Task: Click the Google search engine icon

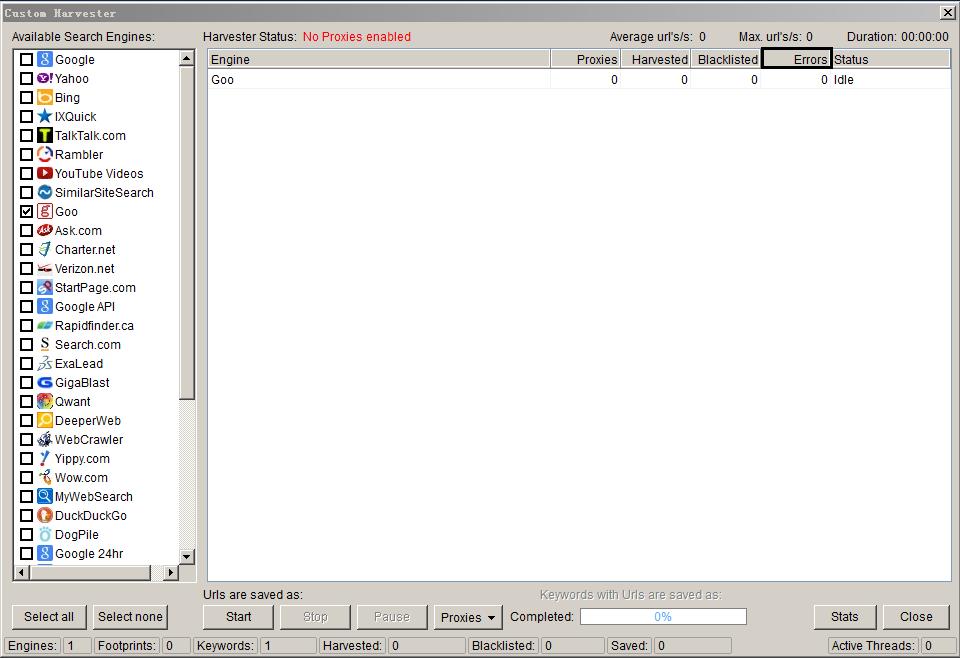Action: [x=45, y=59]
